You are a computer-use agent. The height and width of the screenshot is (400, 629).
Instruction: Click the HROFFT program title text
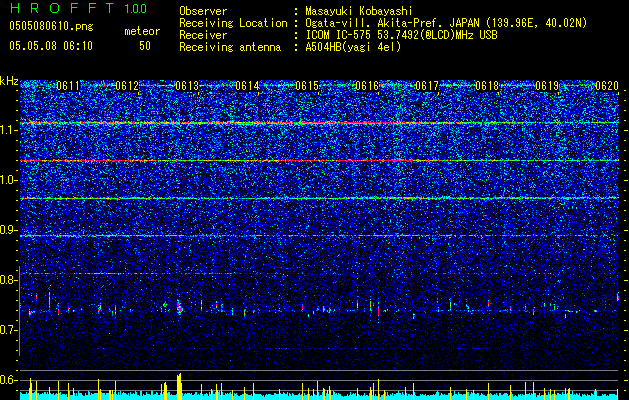pos(63,8)
